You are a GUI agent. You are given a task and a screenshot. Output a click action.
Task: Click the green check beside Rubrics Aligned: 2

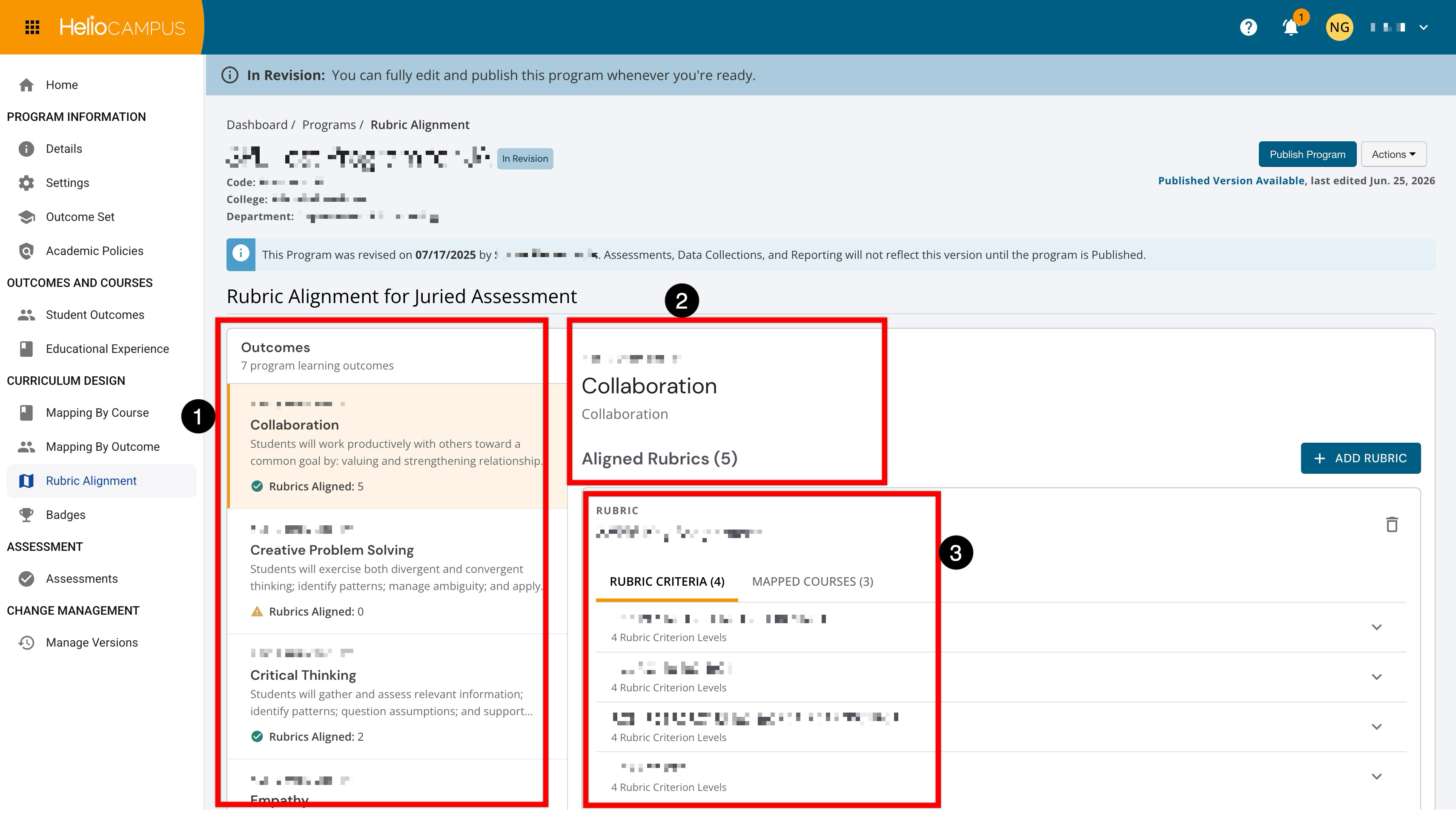click(257, 736)
